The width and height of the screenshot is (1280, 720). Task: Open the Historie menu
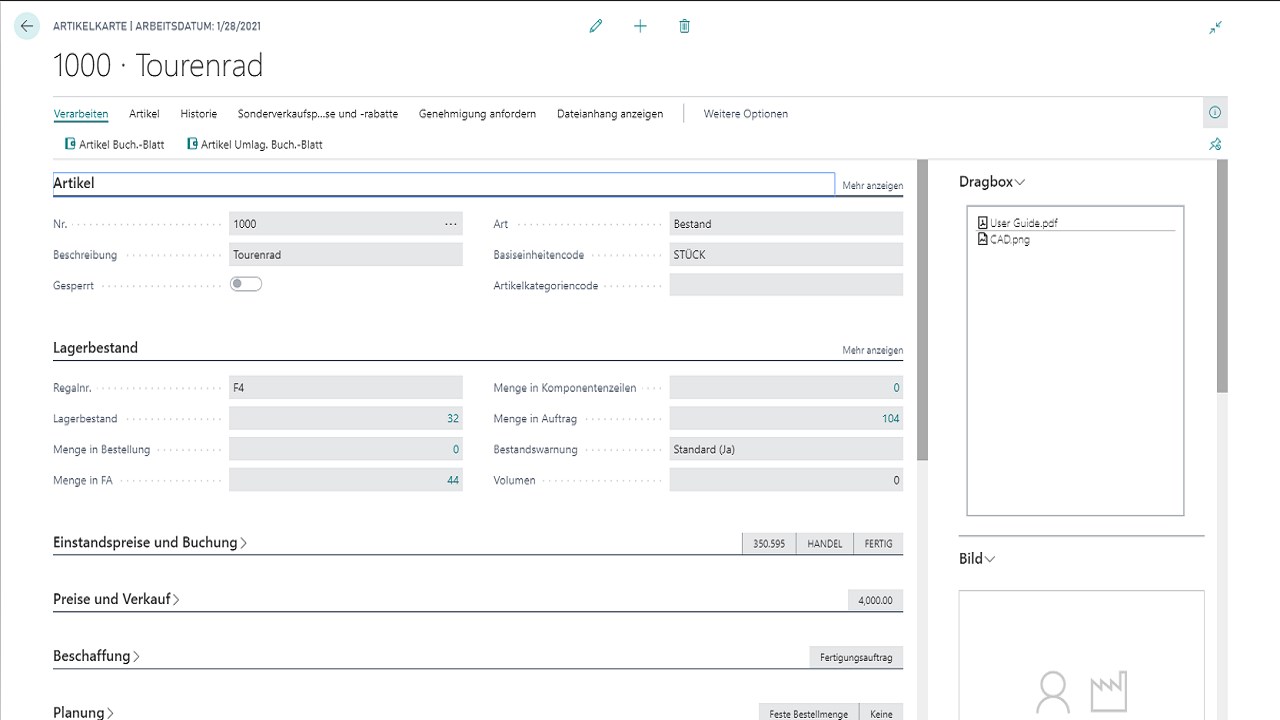pyautogui.click(x=198, y=114)
